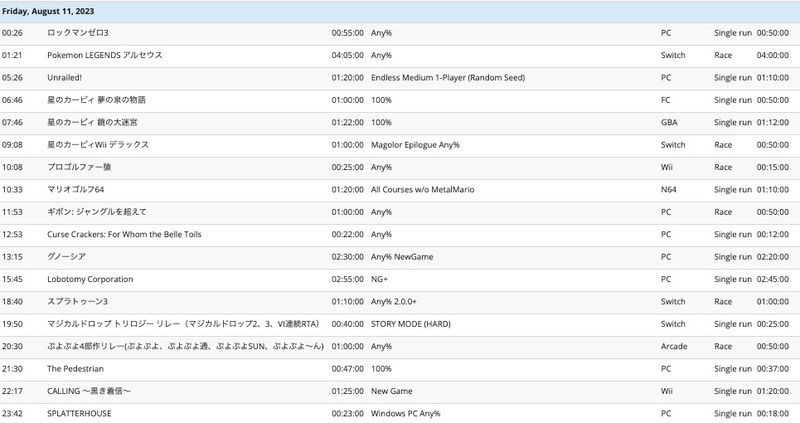Select the 00:12:00 estimate cell
800x423 pixels.
[x=772, y=235]
